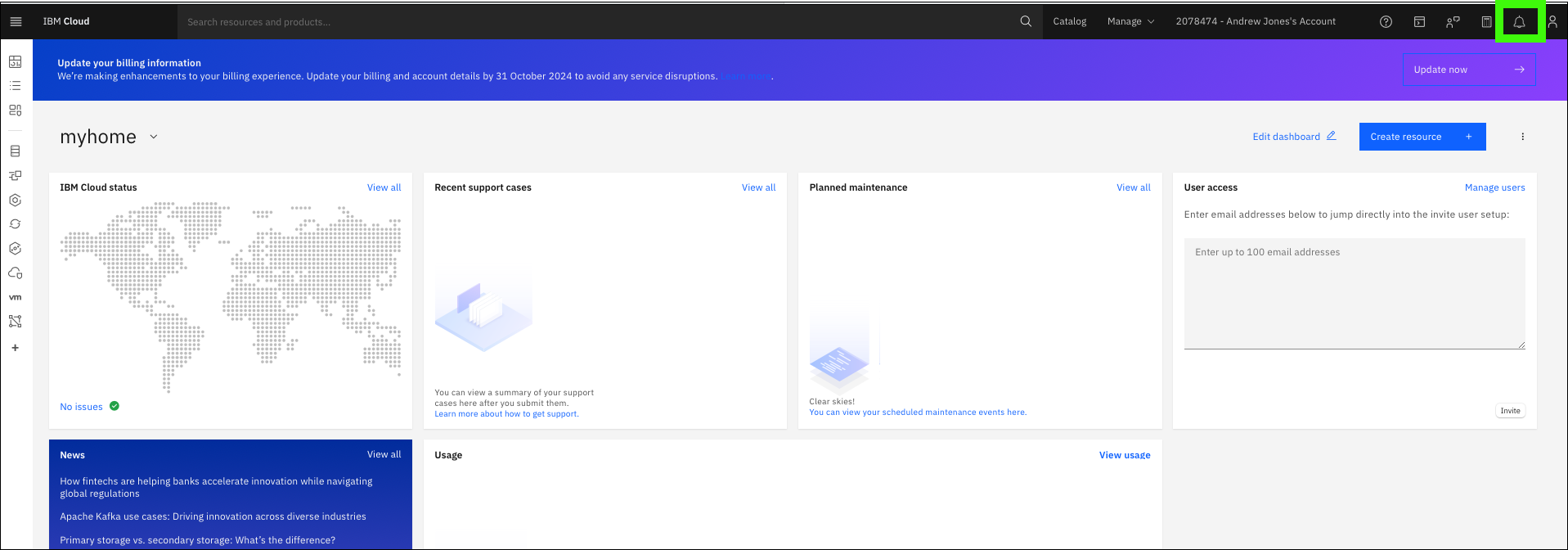Viewport: 1568px width, 550px height.
Task: Click 'You can view your scheduled maintenance events here'
Action: pyautogui.click(x=918, y=412)
